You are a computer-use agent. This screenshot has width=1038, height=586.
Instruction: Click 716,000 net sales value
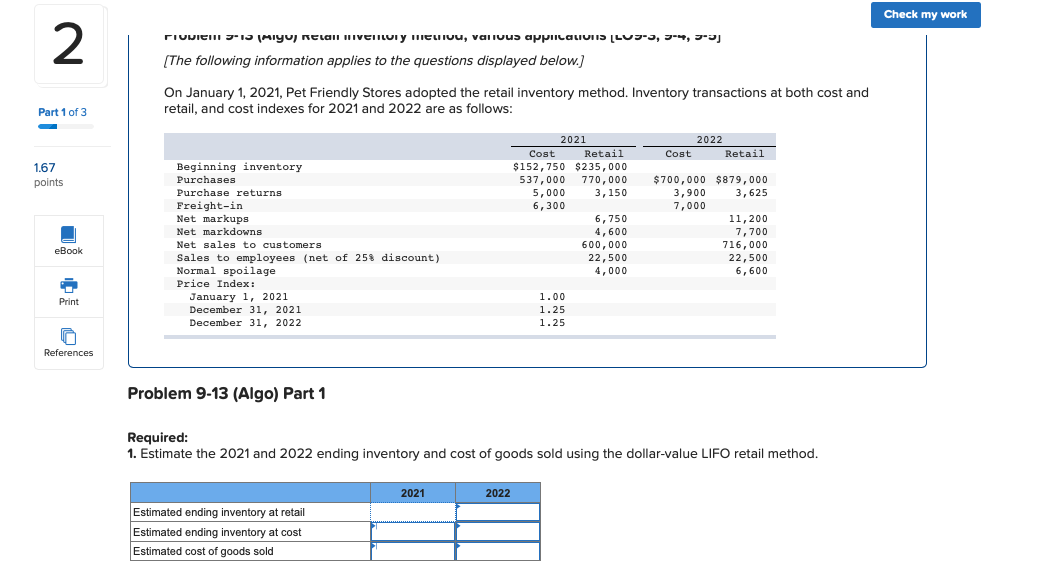point(745,245)
